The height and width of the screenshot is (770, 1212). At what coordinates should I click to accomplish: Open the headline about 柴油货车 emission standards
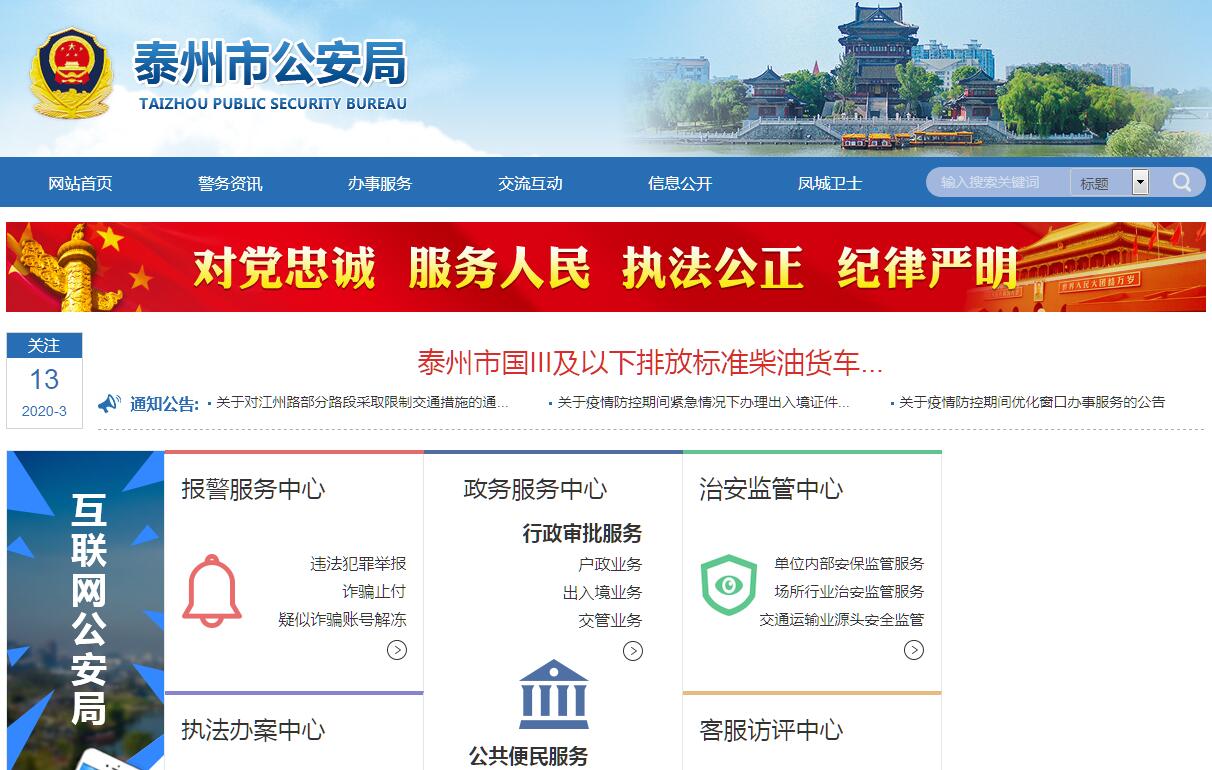(650, 363)
